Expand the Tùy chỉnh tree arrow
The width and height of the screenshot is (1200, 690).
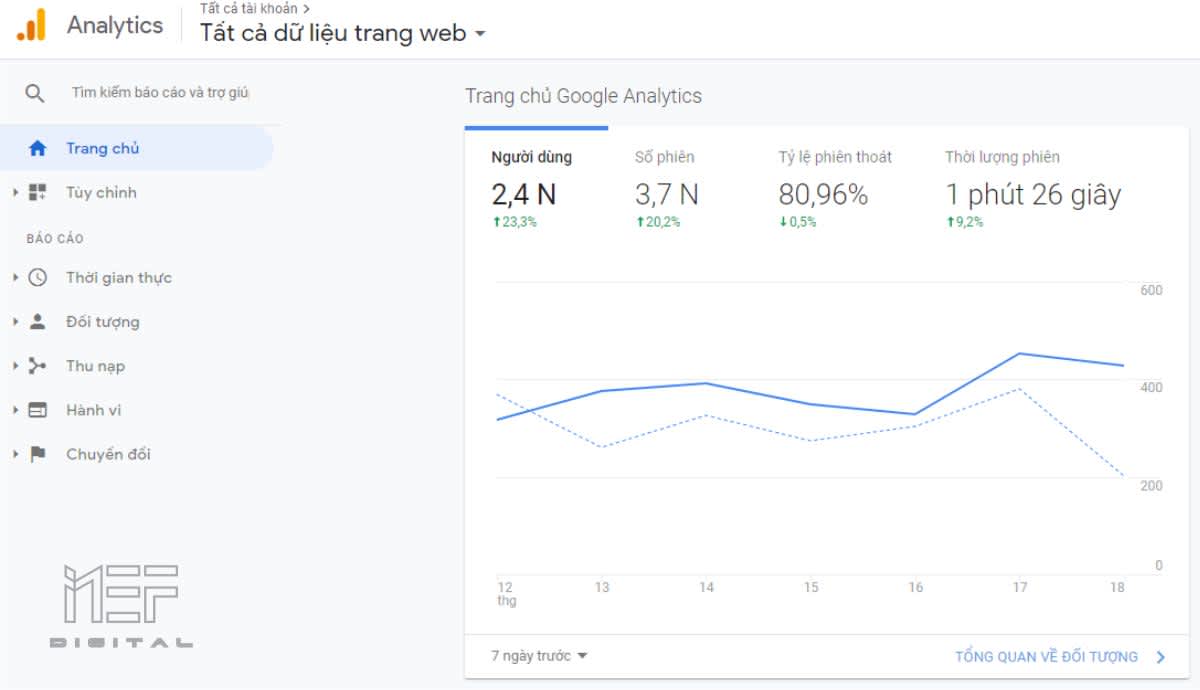coord(16,192)
